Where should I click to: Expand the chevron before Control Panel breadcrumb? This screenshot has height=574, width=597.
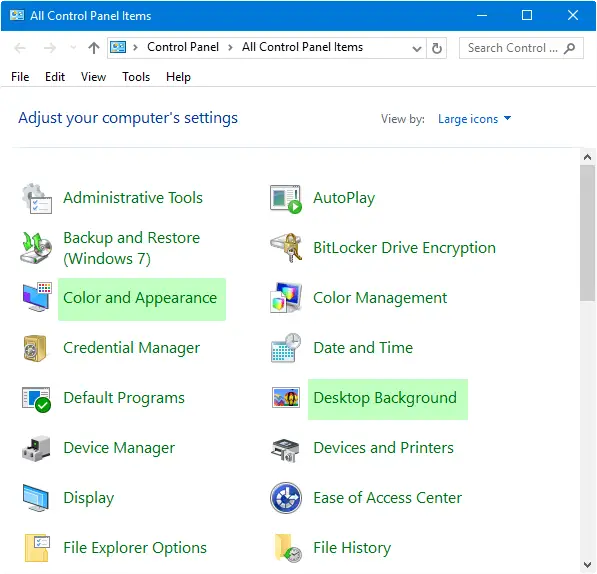point(135,48)
